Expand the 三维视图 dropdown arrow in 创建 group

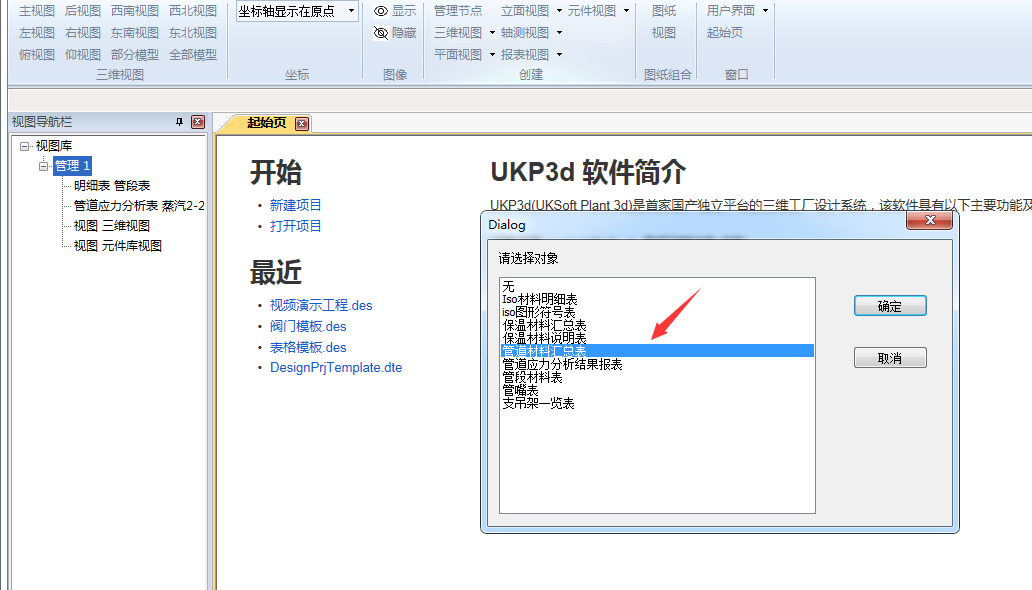[x=492, y=33]
